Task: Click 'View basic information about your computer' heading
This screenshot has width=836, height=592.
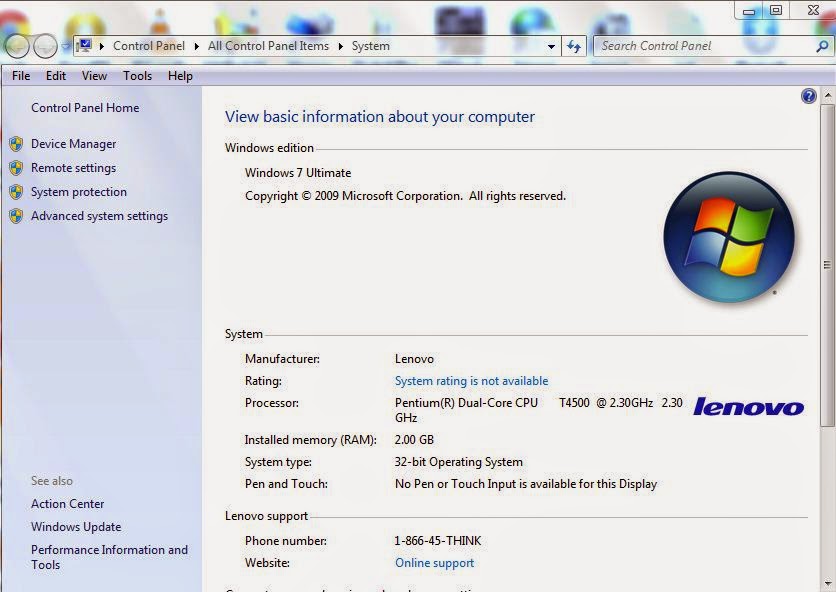Action: click(x=380, y=116)
